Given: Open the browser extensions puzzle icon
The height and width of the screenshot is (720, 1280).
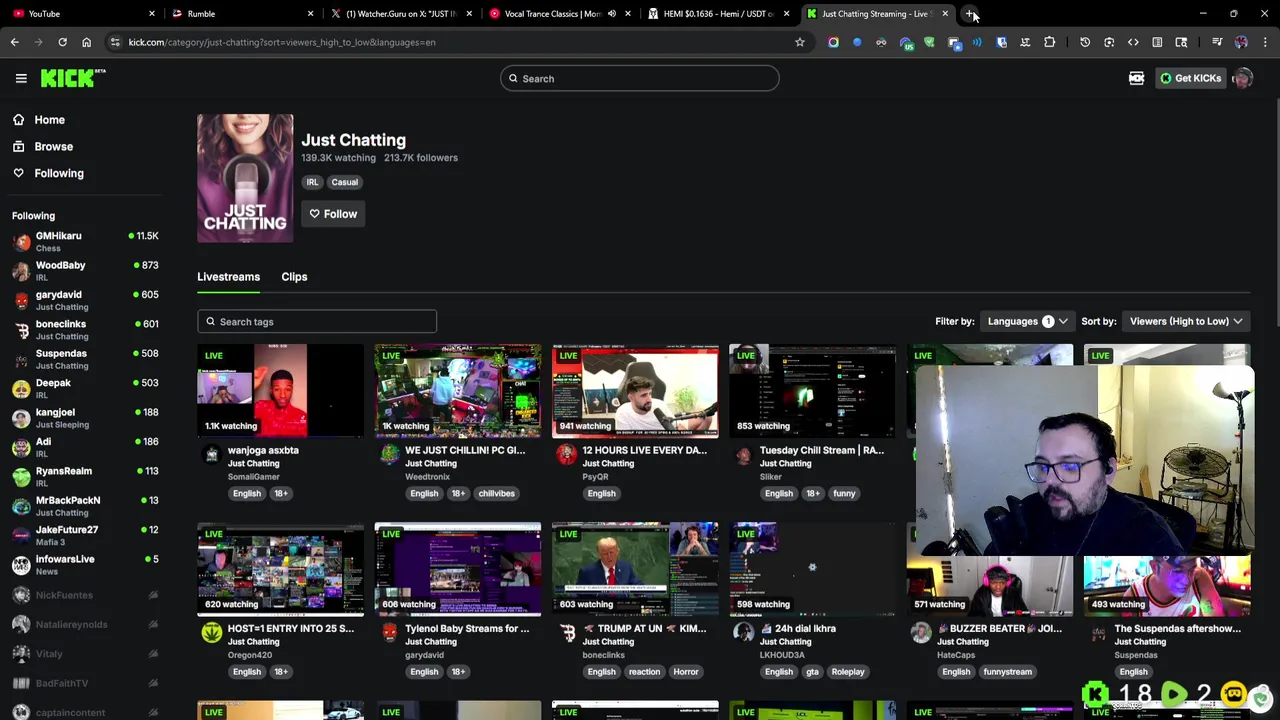Looking at the screenshot, I should coord(1049,42).
